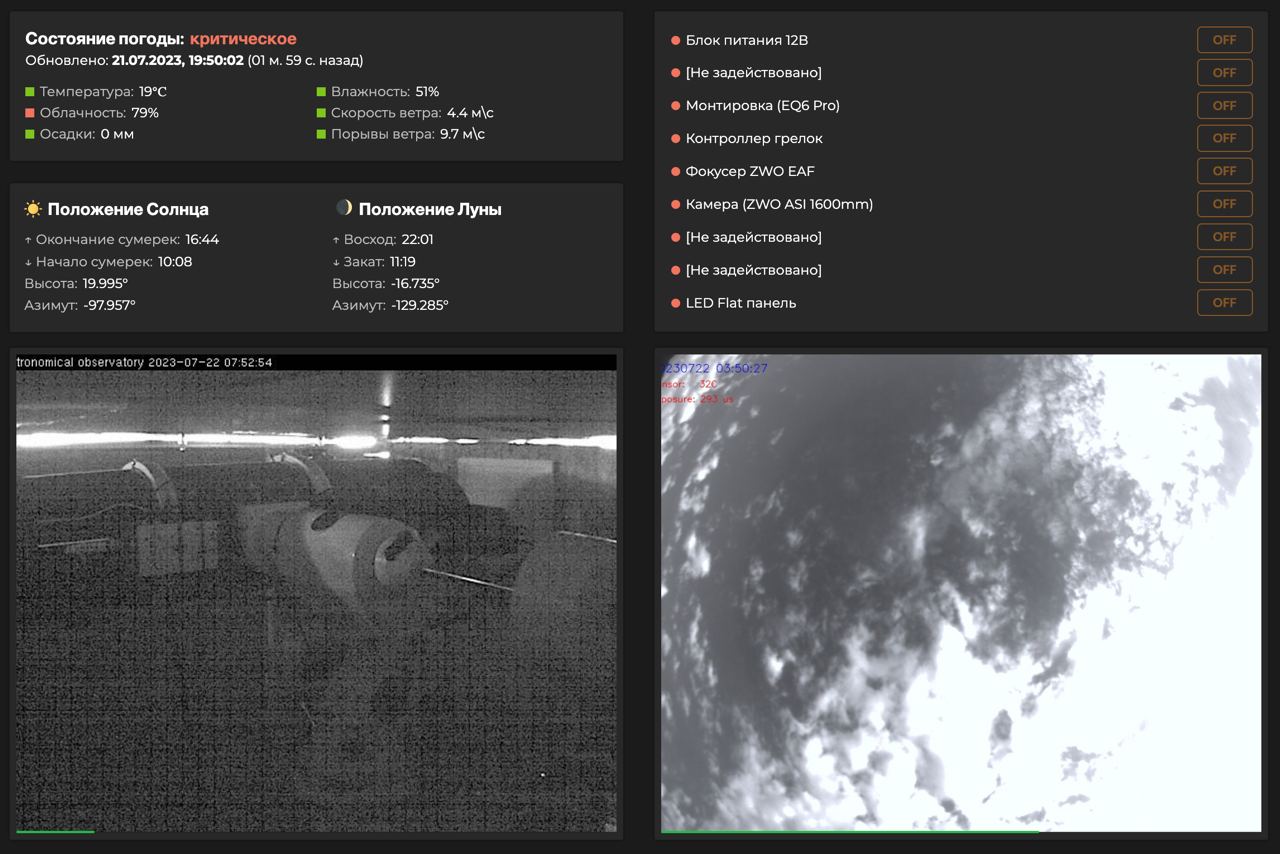
Task: Toggle OFF switch for Блок питания 12В
Action: (1224, 40)
